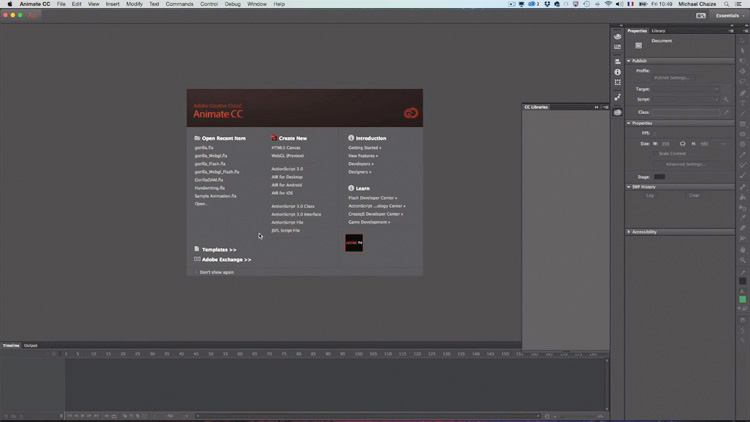Open the Essentials workspace dropdown

click(x=729, y=15)
